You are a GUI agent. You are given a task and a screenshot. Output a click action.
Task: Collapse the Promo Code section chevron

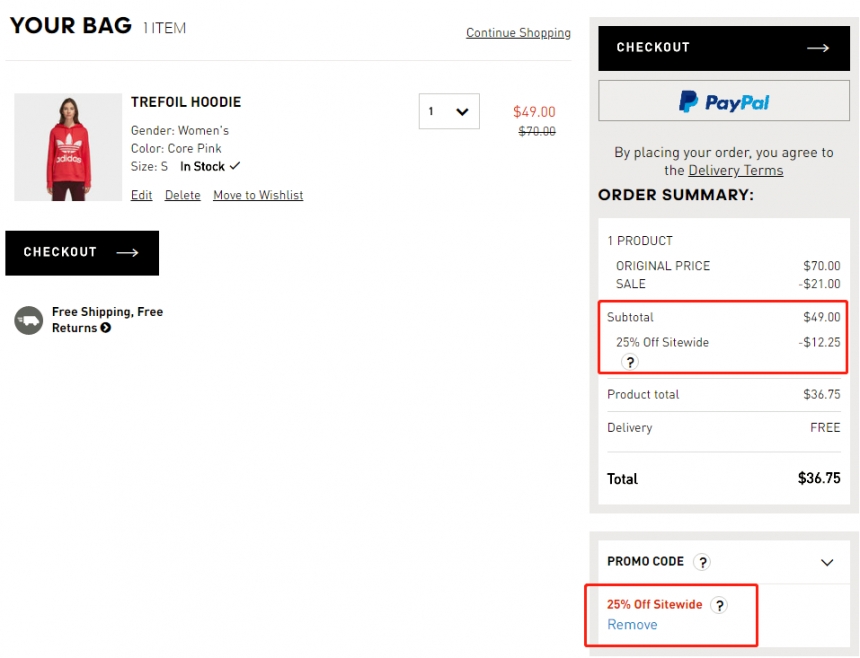coord(827,563)
